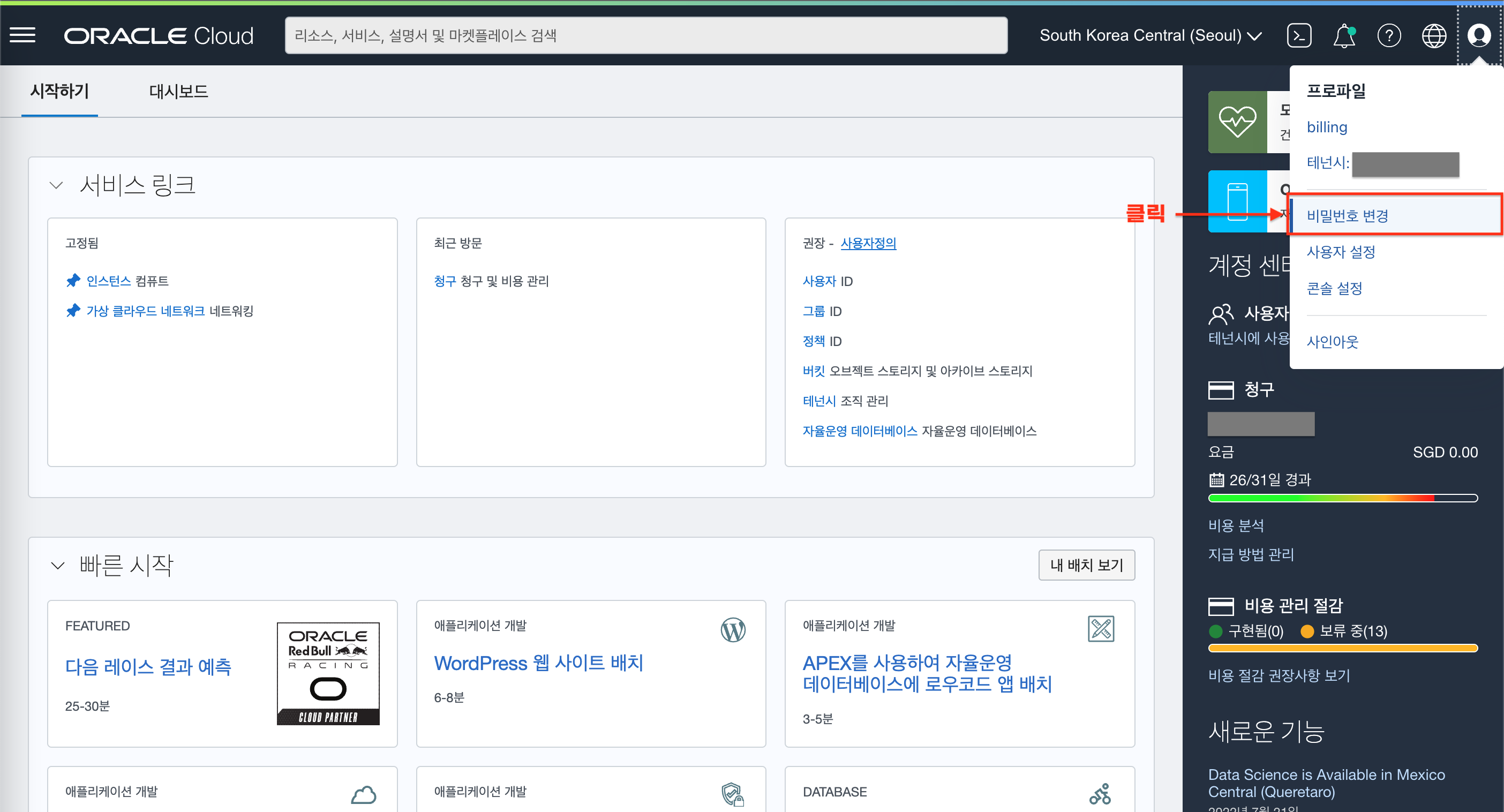Click the APEX low-code card icon
The width and height of the screenshot is (1504, 812).
point(1101,629)
